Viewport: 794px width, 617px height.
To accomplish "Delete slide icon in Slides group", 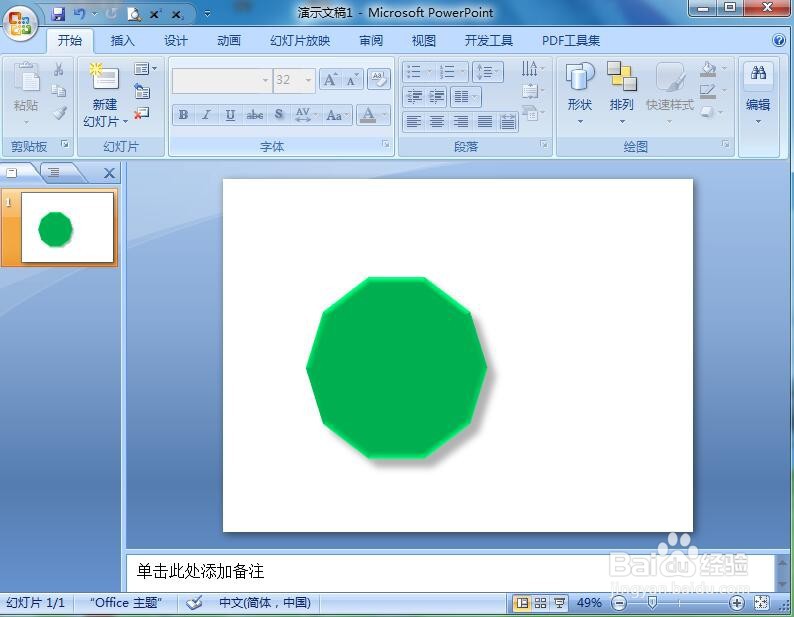I will click(x=141, y=113).
